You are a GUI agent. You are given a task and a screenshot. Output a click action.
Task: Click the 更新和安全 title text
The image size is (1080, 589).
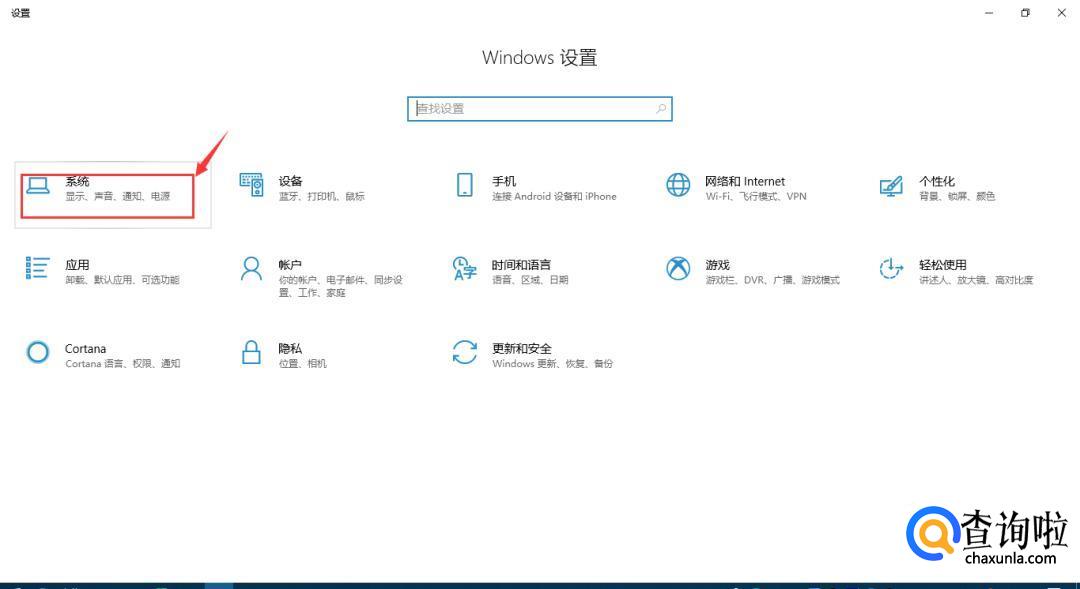tap(521, 349)
